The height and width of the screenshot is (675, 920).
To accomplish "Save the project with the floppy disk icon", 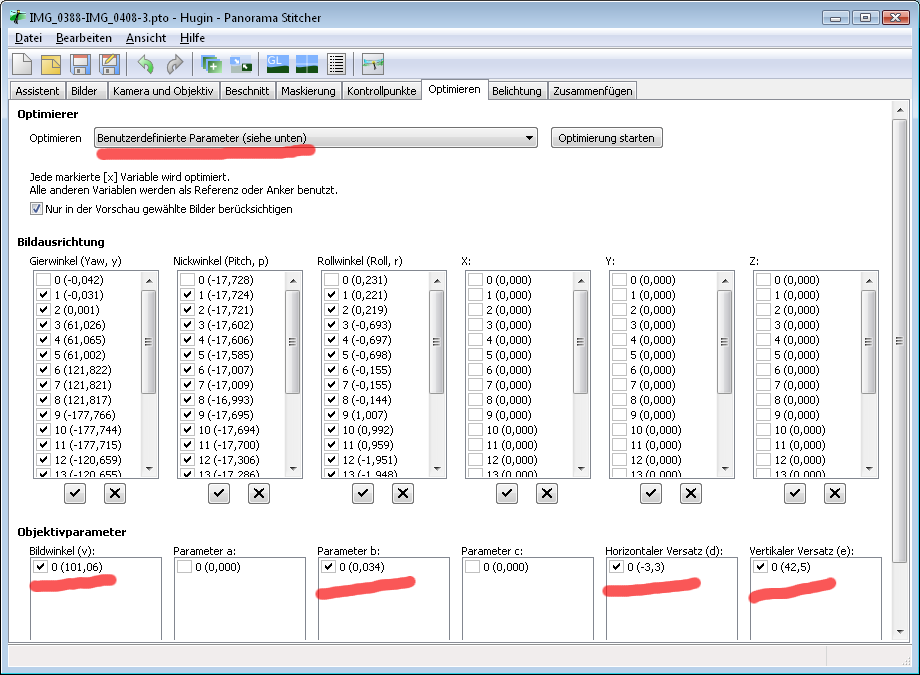I will click(80, 64).
